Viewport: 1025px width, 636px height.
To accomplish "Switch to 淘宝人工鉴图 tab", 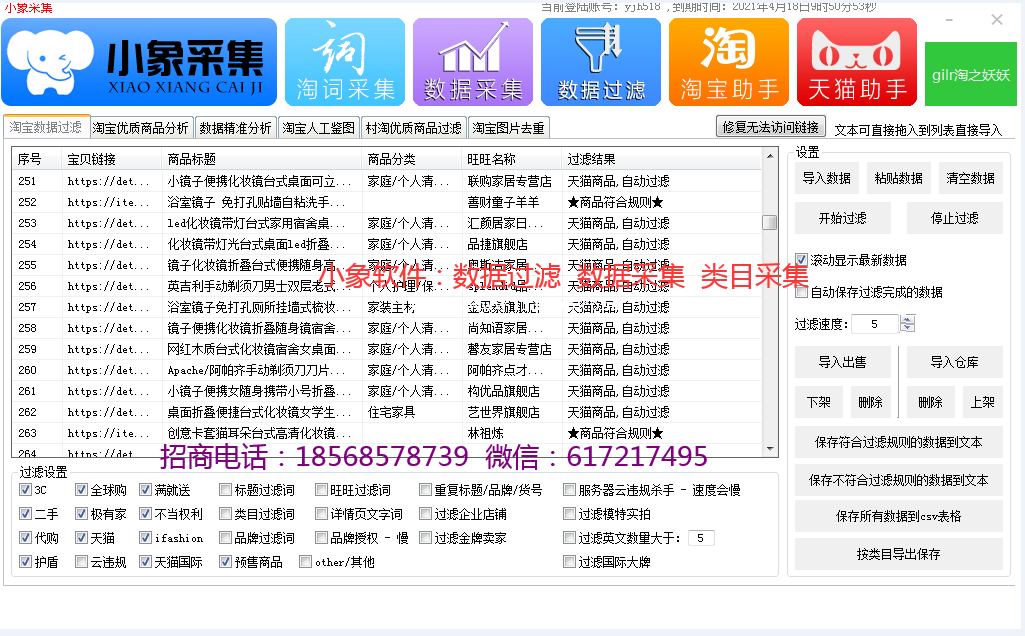I will click(x=318, y=128).
